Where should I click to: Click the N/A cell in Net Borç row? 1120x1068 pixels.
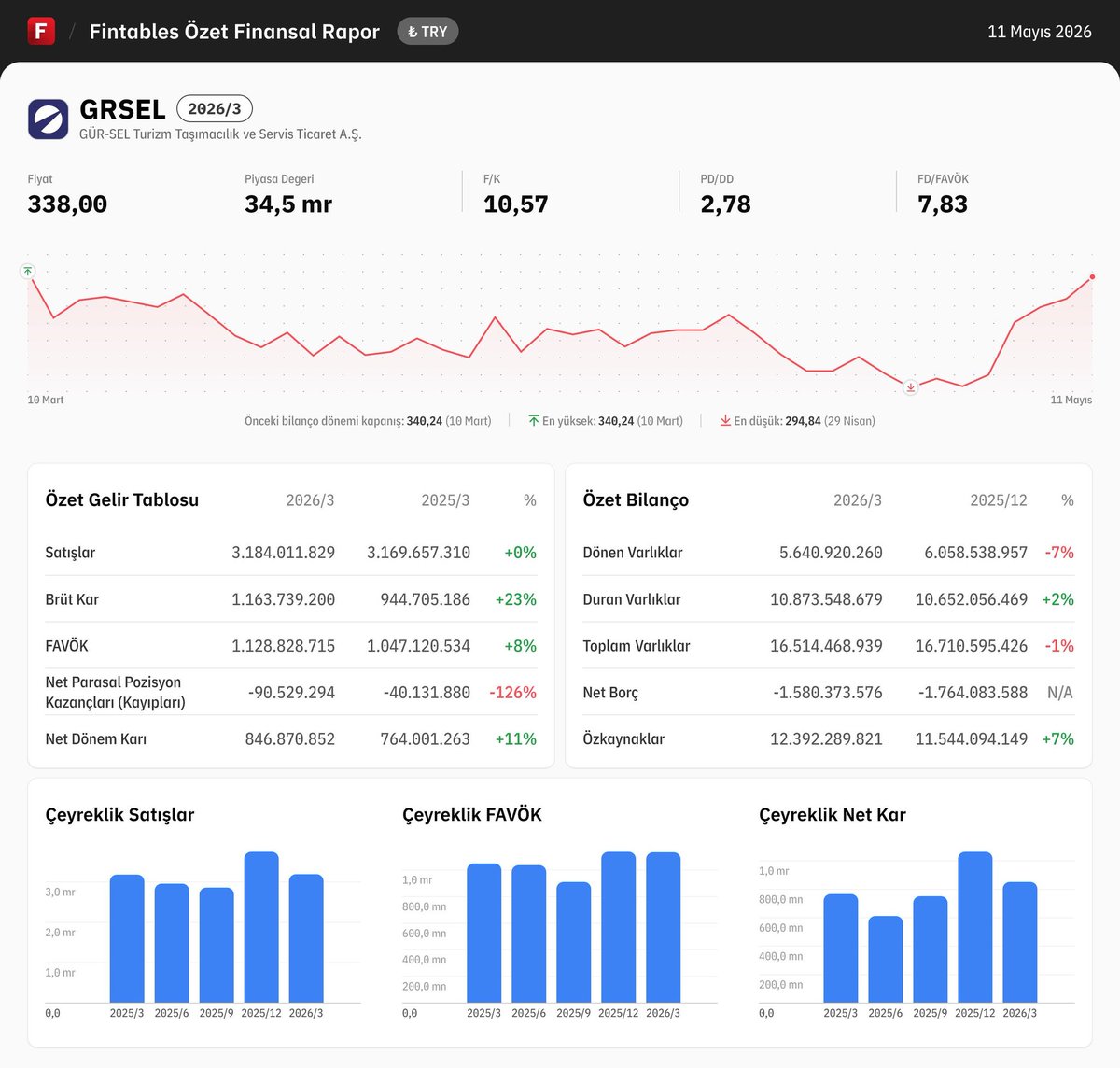(x=1059, y=693)
